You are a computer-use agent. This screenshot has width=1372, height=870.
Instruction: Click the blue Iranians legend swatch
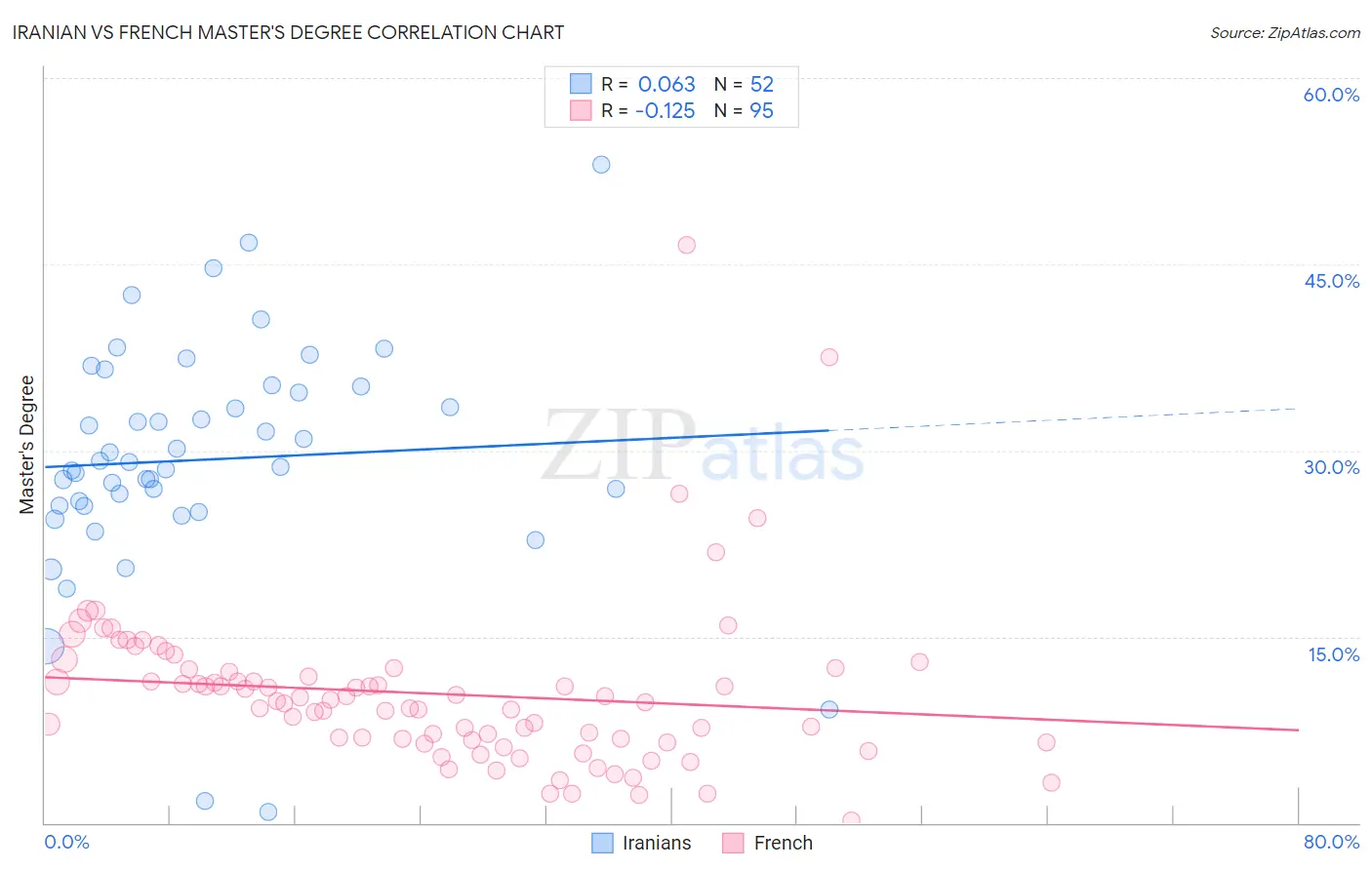603,843
